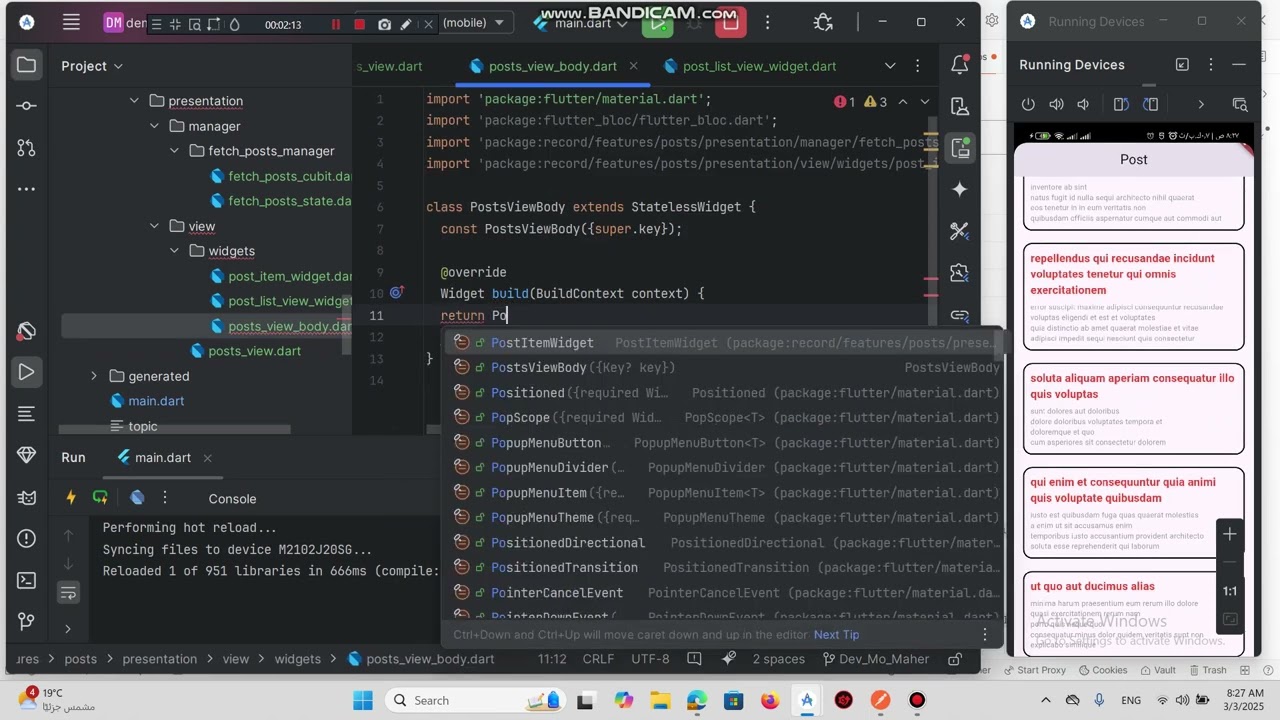Toggle soft-wrap in Run console
This screenshot has height=720, width=1280.
[x=68, y=593]
